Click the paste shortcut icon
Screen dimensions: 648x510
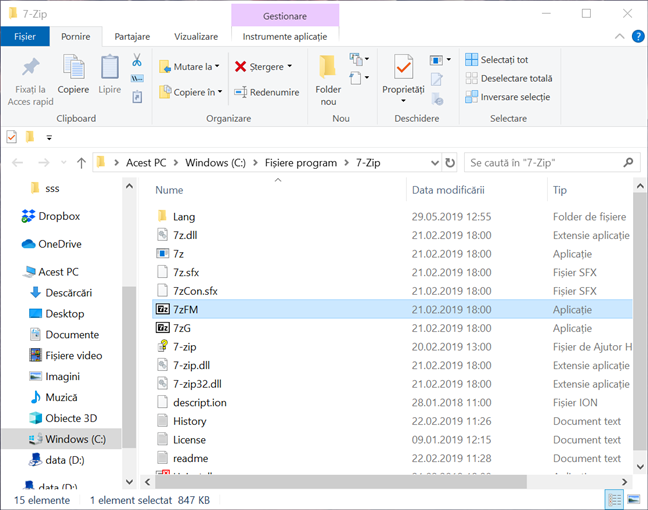137,97
